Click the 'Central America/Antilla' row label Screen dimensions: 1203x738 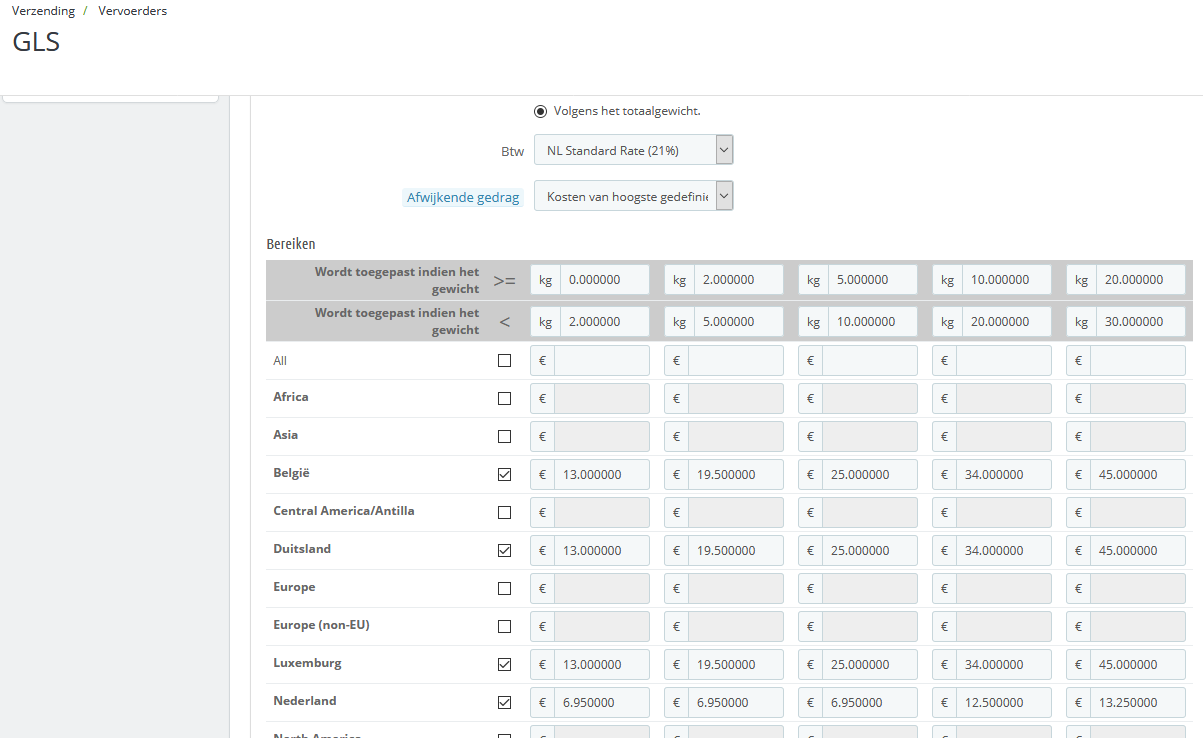(x=344, y=511)
